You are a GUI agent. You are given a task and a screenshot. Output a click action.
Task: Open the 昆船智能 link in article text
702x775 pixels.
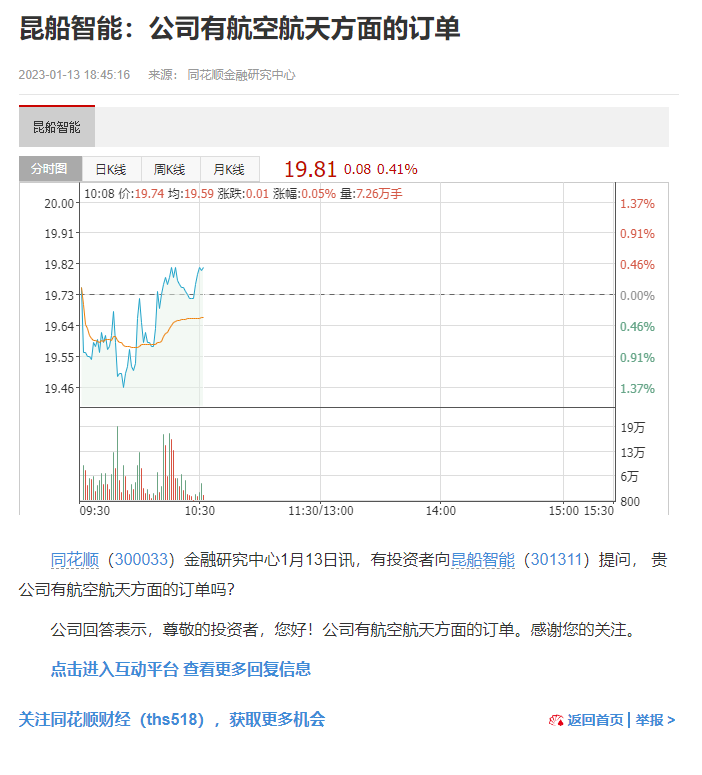(483, 560)
